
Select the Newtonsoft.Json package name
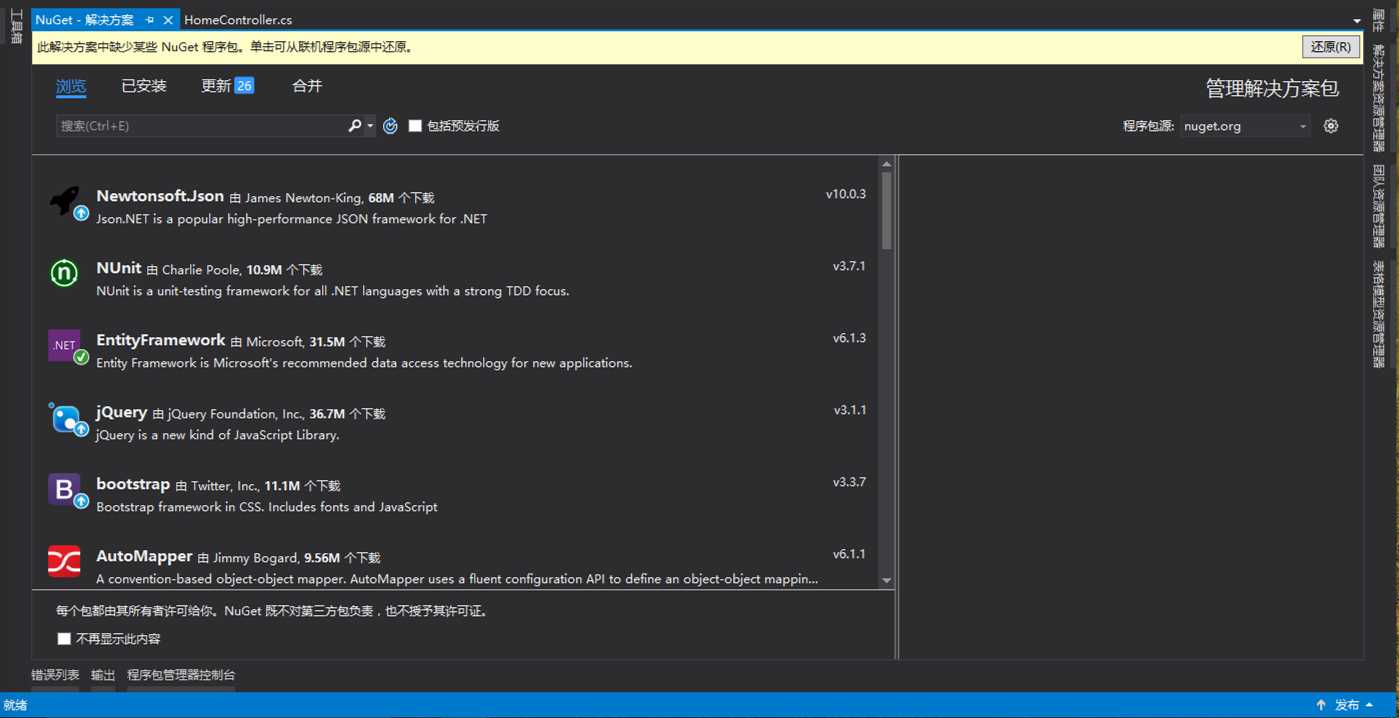point(160,196)
